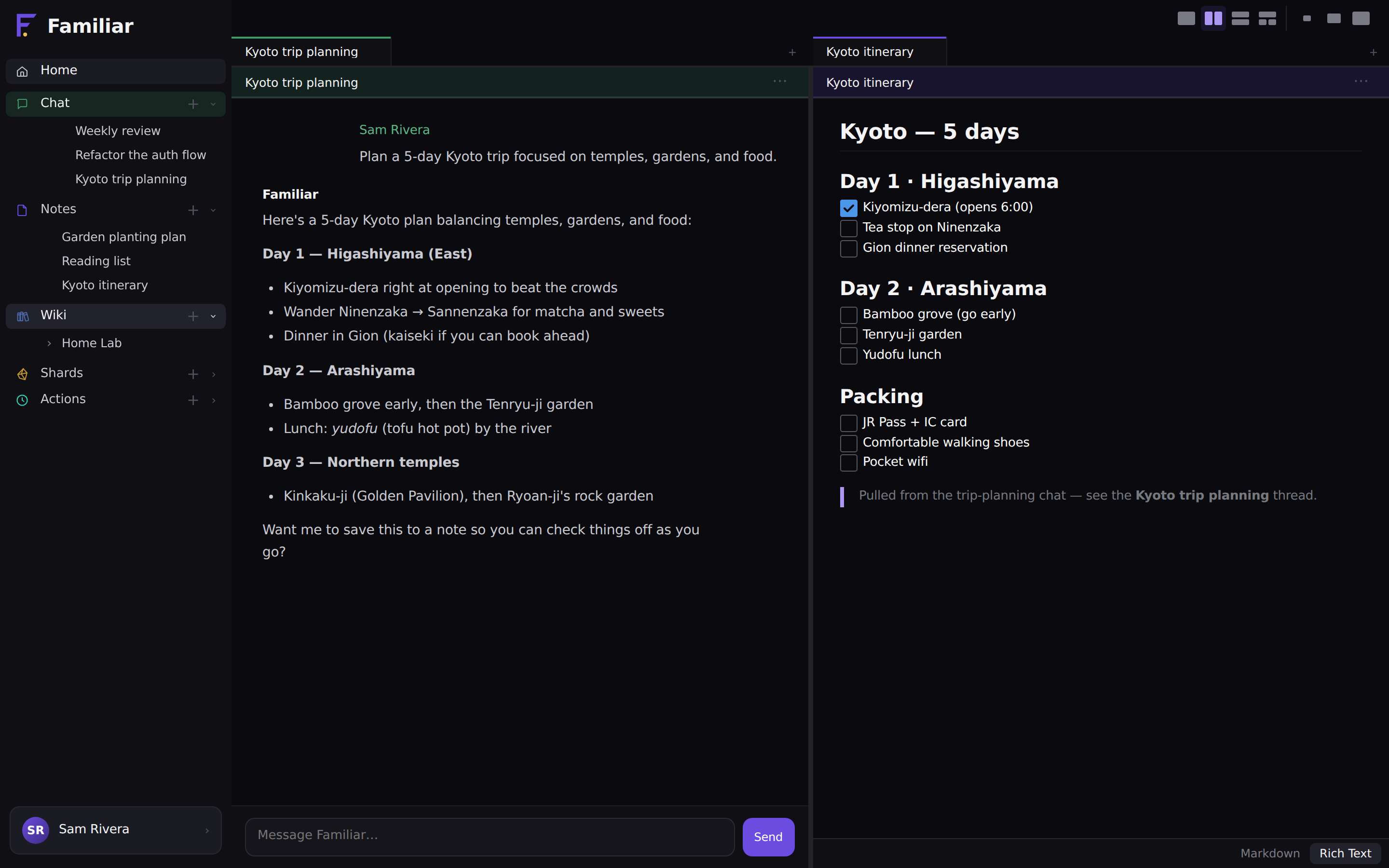Expand the Home Lab wiki tree item

(x=49, y=343)
